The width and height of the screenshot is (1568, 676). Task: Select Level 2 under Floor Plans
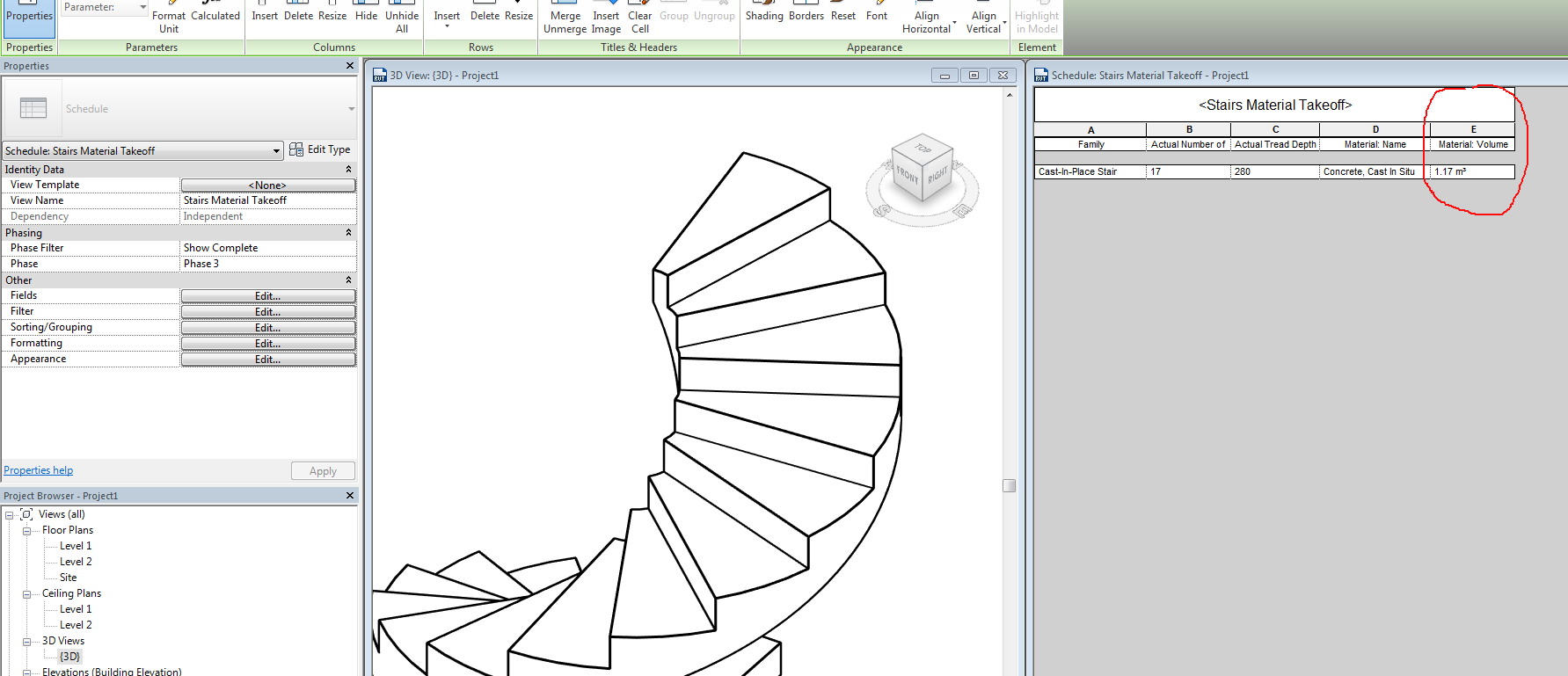point(76,562)
